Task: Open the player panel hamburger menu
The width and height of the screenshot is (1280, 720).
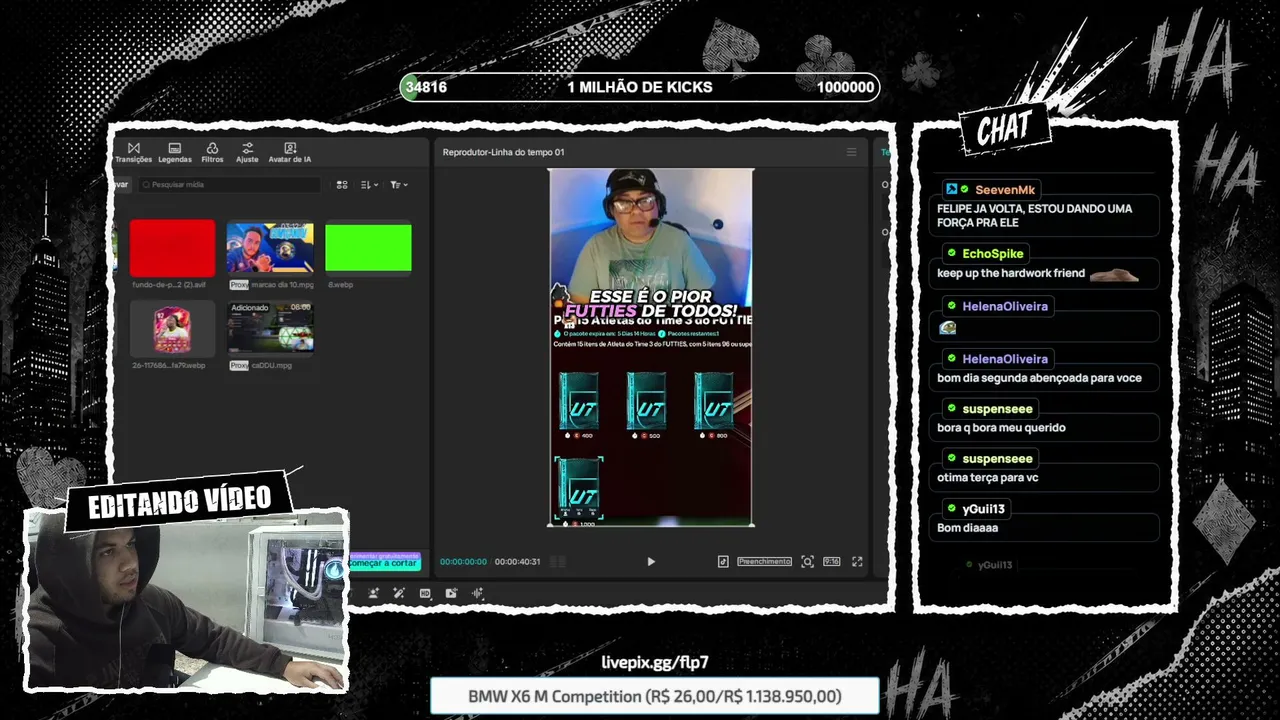Action: coord(851,152)
